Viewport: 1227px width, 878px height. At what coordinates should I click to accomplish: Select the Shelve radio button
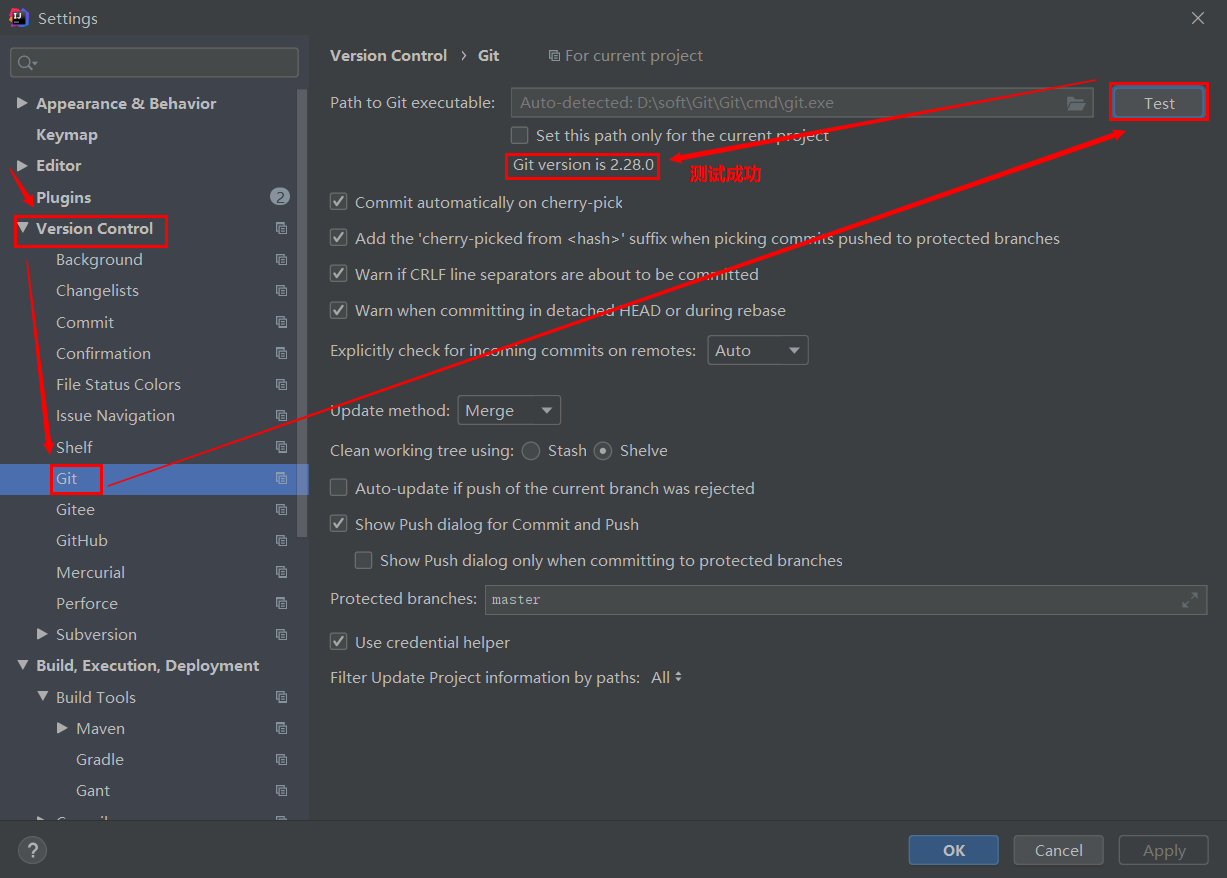(603, 451)
